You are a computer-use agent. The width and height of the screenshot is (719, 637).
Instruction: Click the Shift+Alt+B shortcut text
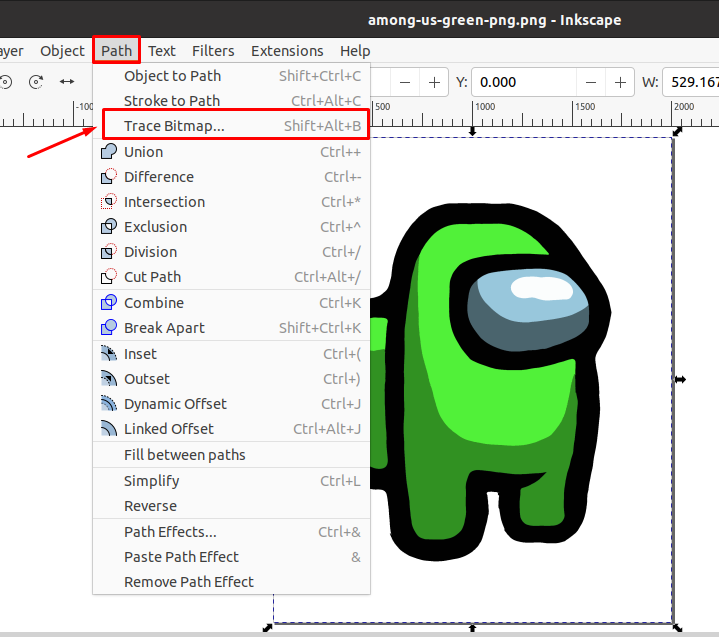tap(322, 126)
